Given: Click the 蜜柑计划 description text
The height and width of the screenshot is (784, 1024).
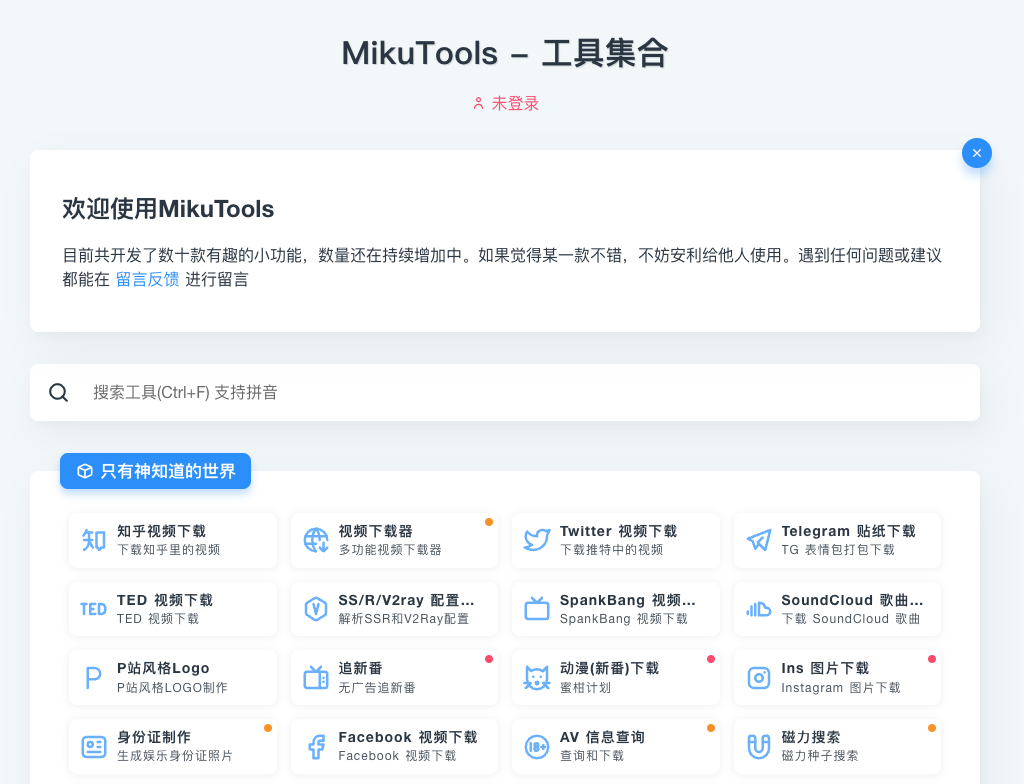Looking at the screenshot, I should coord(585,688).
